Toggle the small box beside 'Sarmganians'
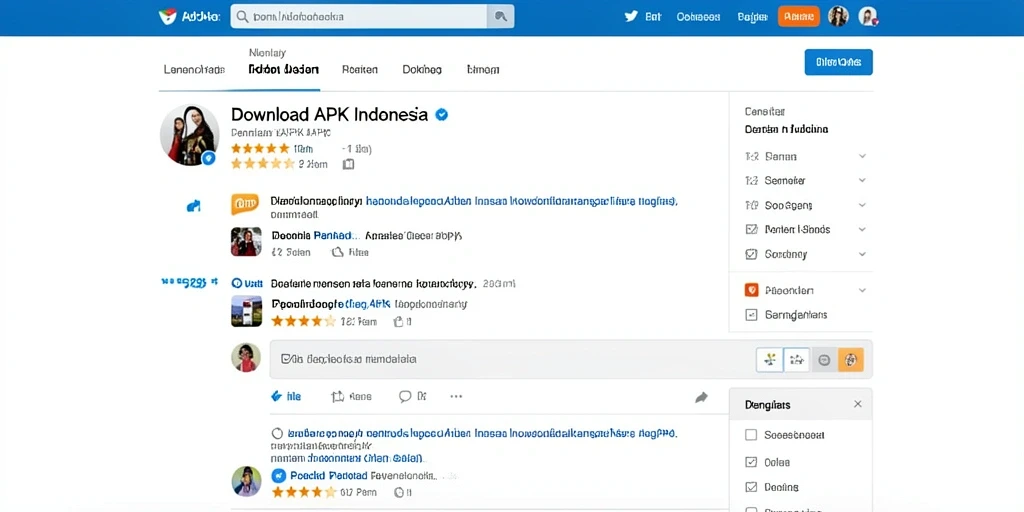Viewport: 1024px width, 512px height. pos(751,315)
